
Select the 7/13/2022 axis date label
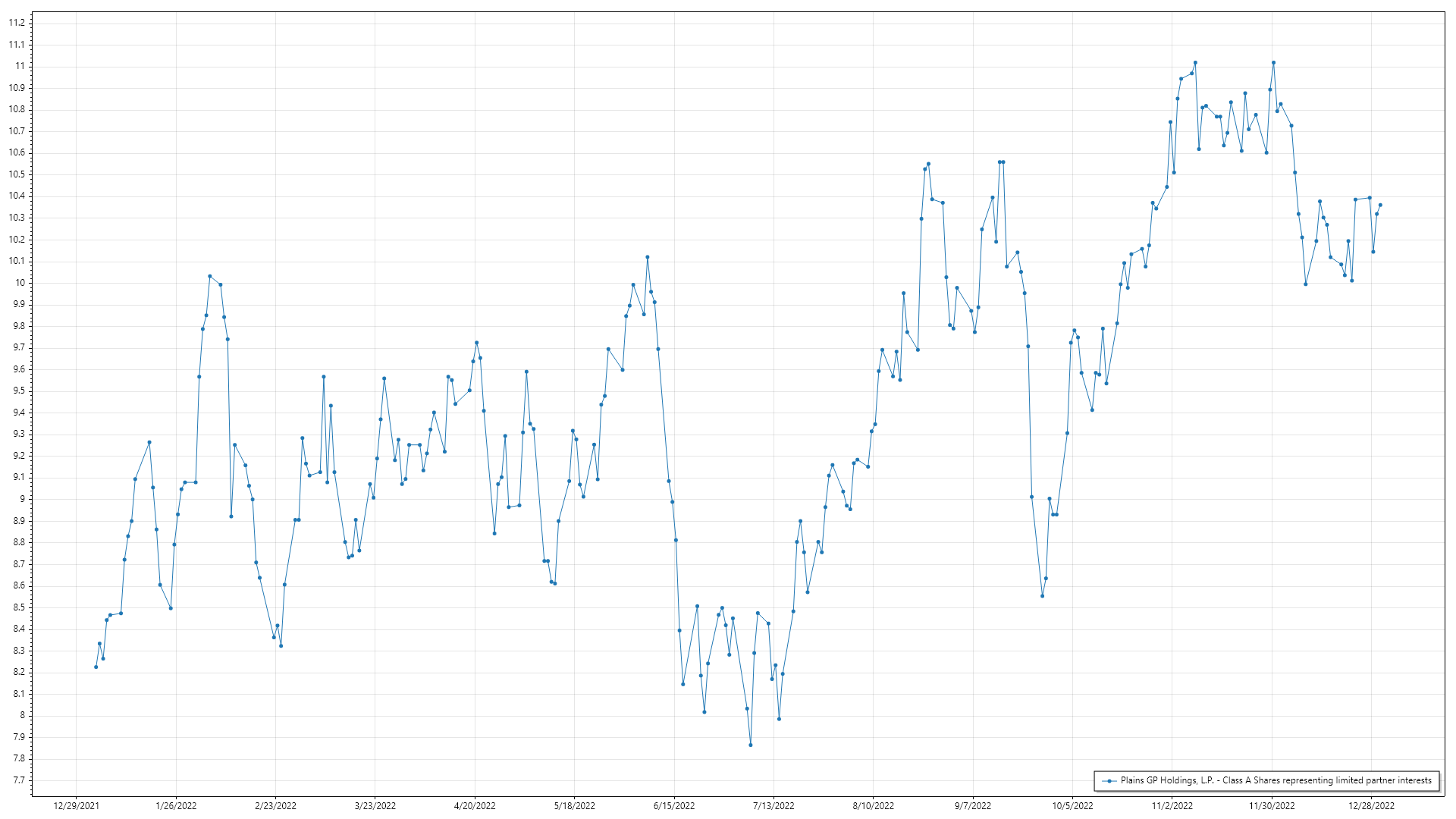(x=773, y=806)
